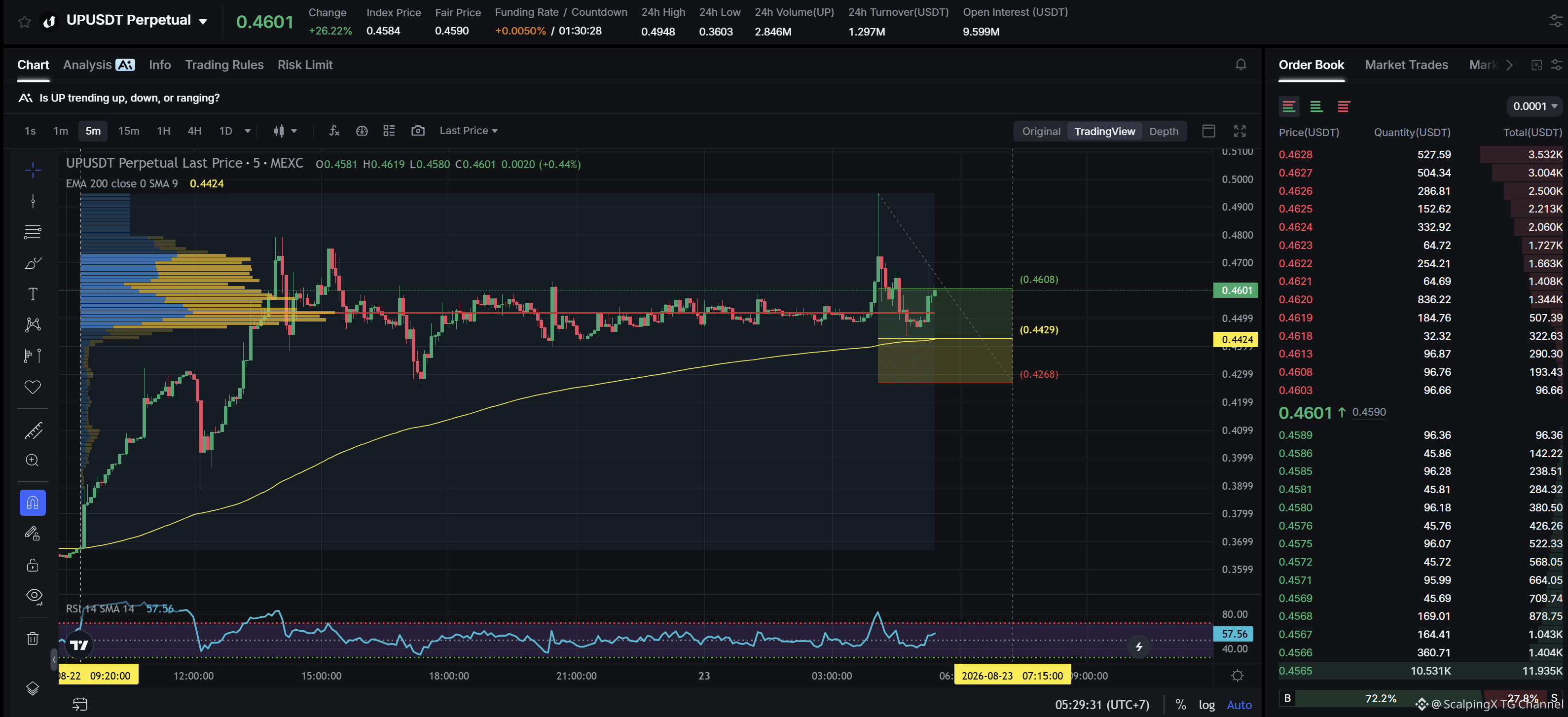Select the 1D timeframe
The height and width of the screenshot is (717, 1568).
[226, 131]
